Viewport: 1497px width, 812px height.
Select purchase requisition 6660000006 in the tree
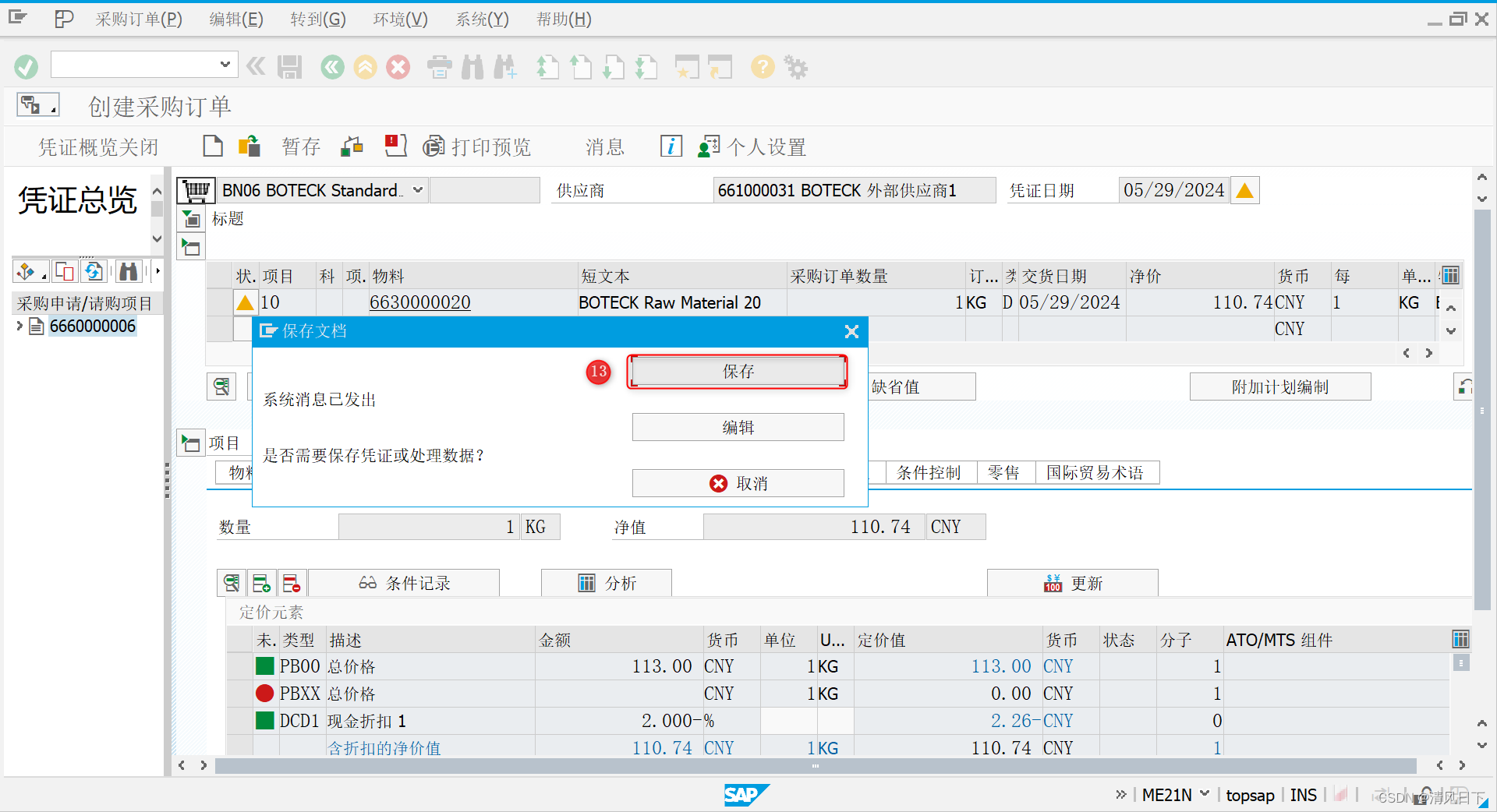coord(93,326)
